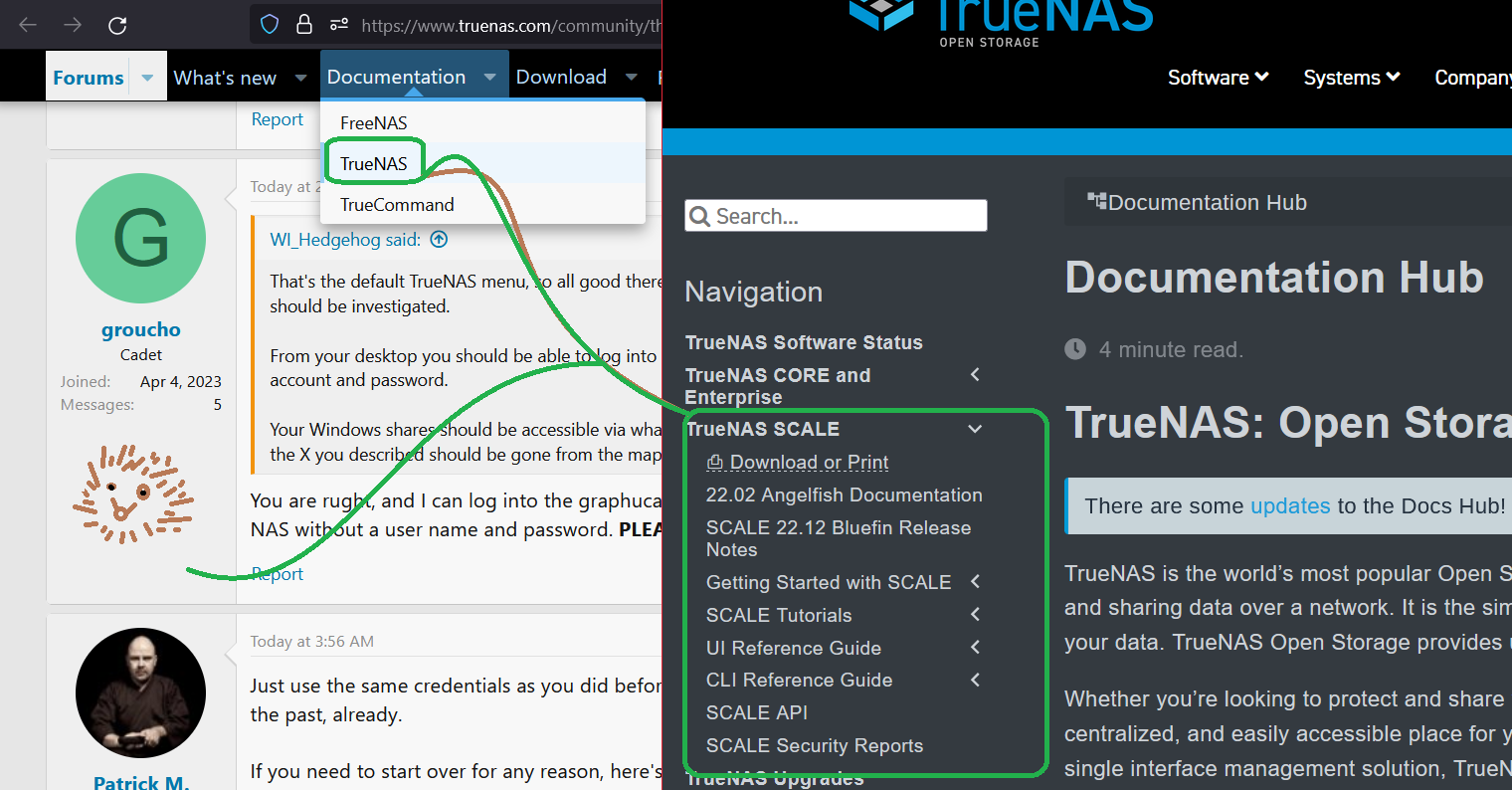Follow the 'updates' link in the Docs Hub notice

pos(1290,505)
